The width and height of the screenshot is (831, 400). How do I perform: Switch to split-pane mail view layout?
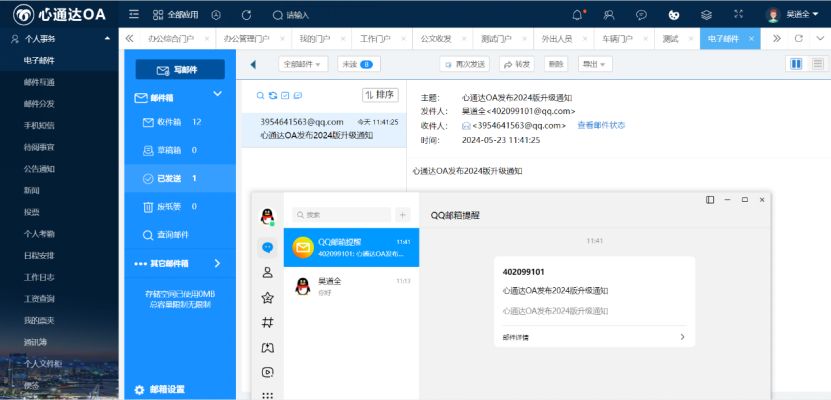[x=796, y=64]
